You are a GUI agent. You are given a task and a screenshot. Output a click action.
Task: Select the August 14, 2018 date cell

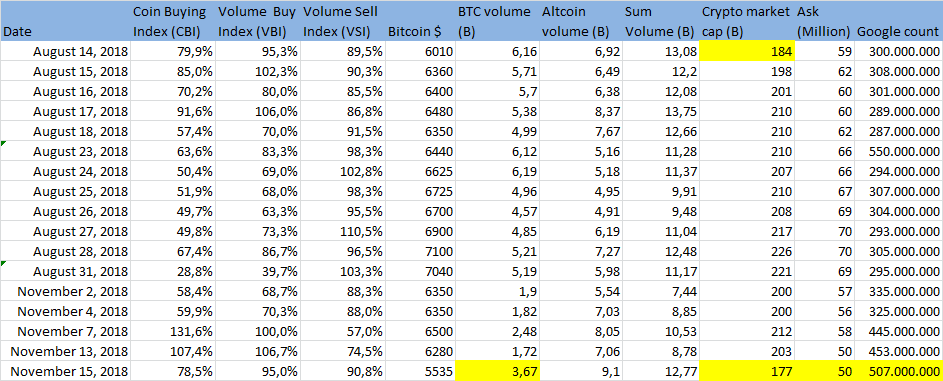(x=66, y=52)
